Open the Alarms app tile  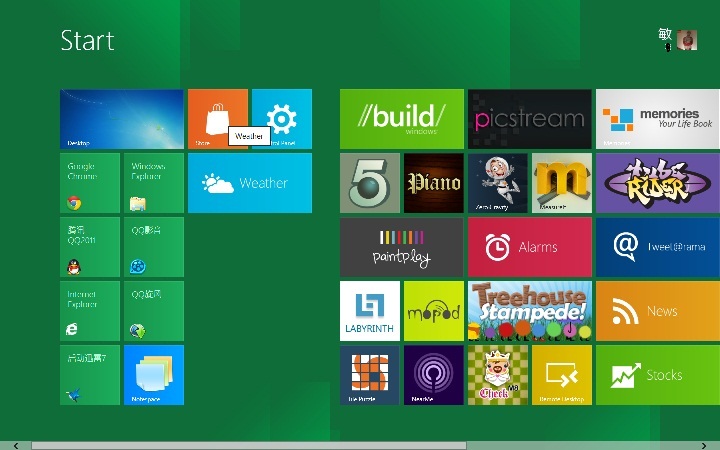coord(529,247)
